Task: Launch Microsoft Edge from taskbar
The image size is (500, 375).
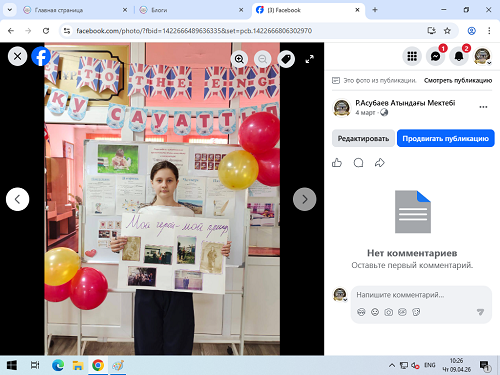Action: 58,365
